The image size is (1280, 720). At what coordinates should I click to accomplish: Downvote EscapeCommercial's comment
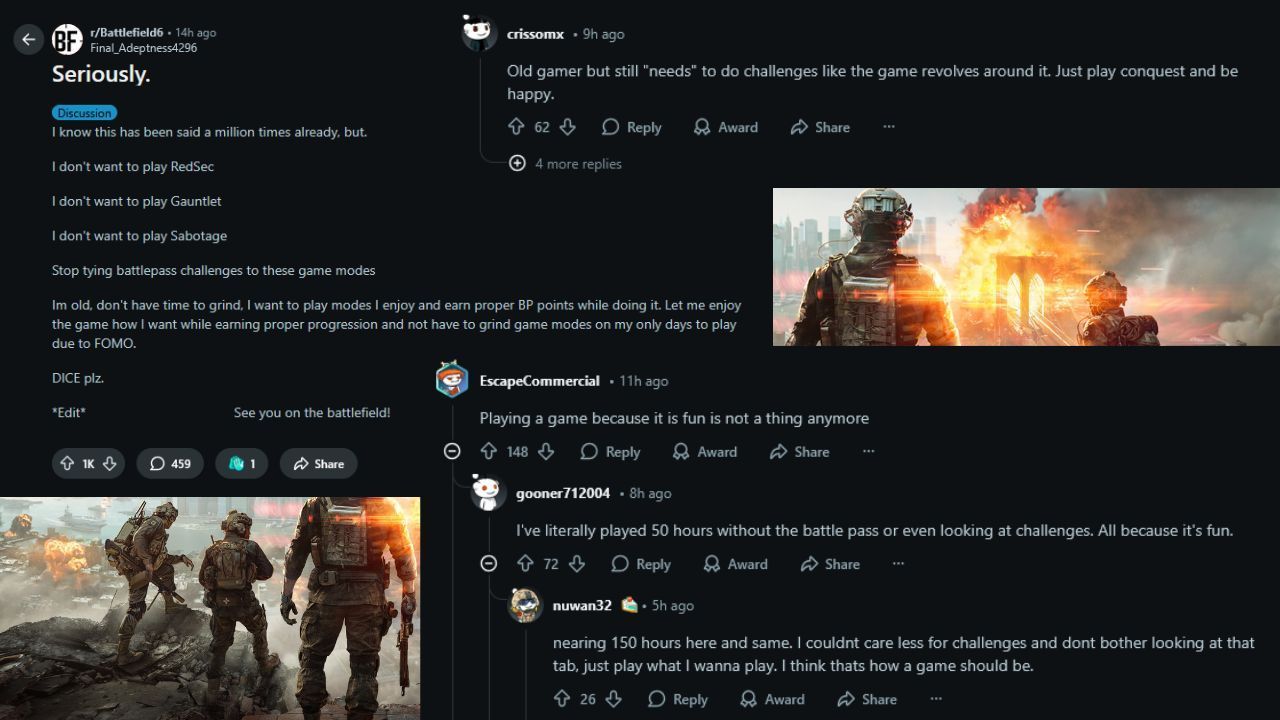[x=546, y=452]
